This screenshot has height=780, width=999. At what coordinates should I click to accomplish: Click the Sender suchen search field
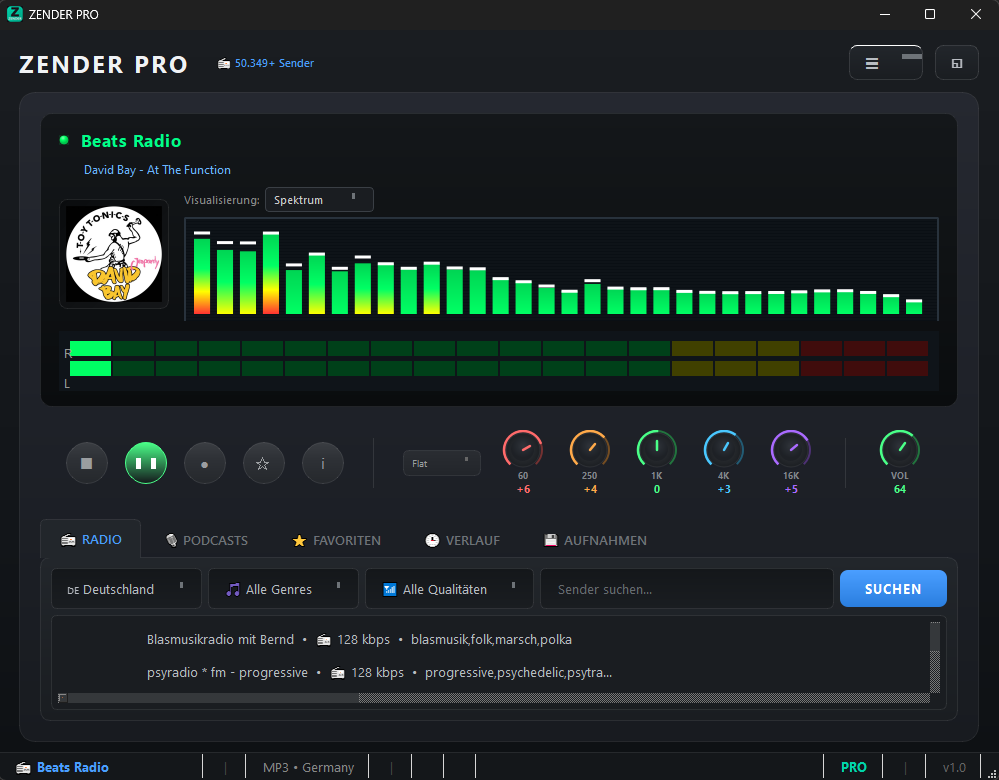click(x=686, y=588)
